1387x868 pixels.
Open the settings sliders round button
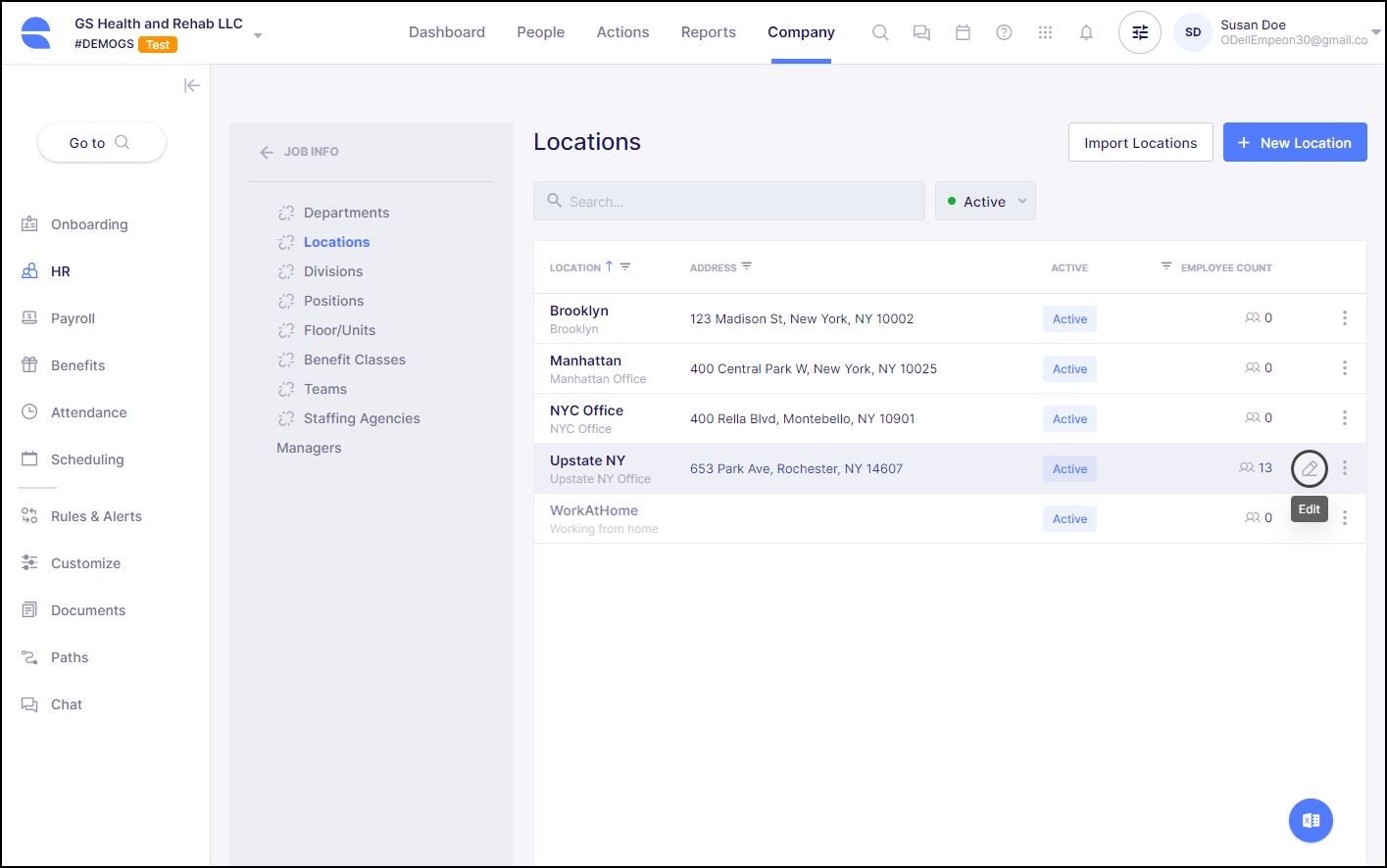(1140, 32)
